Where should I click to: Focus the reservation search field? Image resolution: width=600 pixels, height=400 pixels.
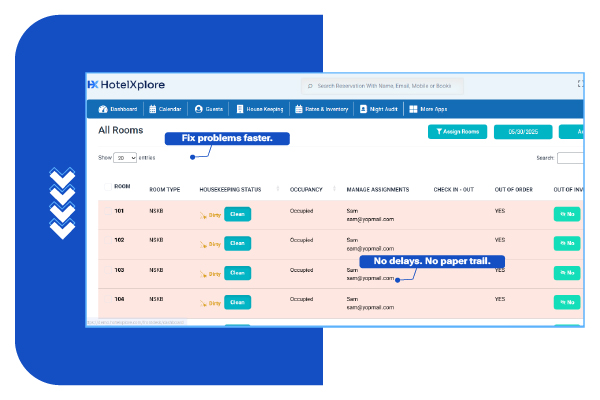[x=383, y=86]
